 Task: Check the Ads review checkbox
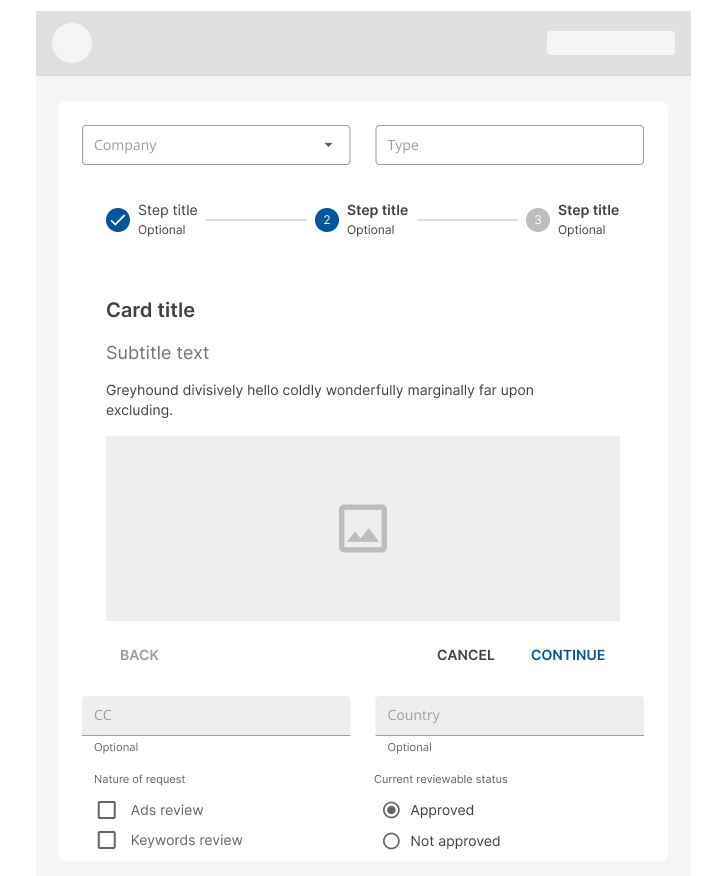coord(107,810)
